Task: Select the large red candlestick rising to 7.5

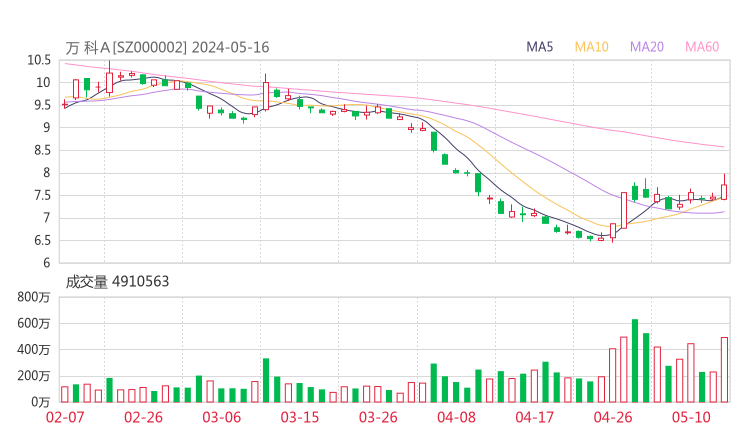Action: pos(624,211)
